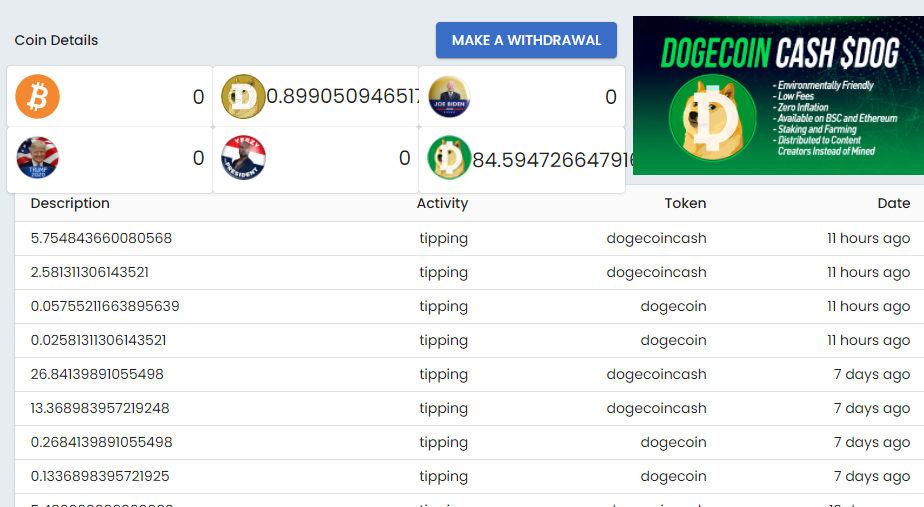Select the 0.2684139891055498 transaction amount
This screenshot has height=507, width=924.
point(101,442)
